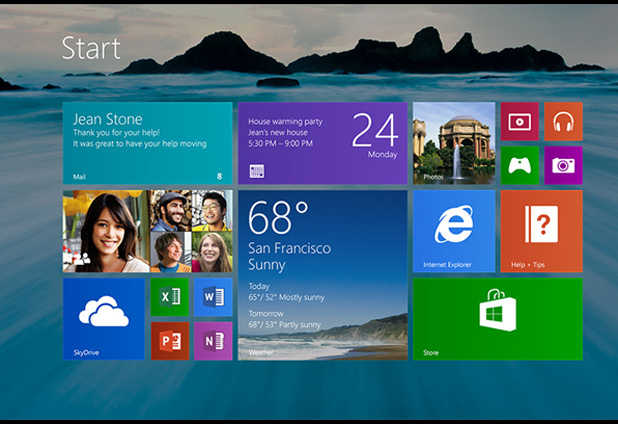Open the SkyDrive cloud tile
This screenshot has height=424, width=618.
104,319
